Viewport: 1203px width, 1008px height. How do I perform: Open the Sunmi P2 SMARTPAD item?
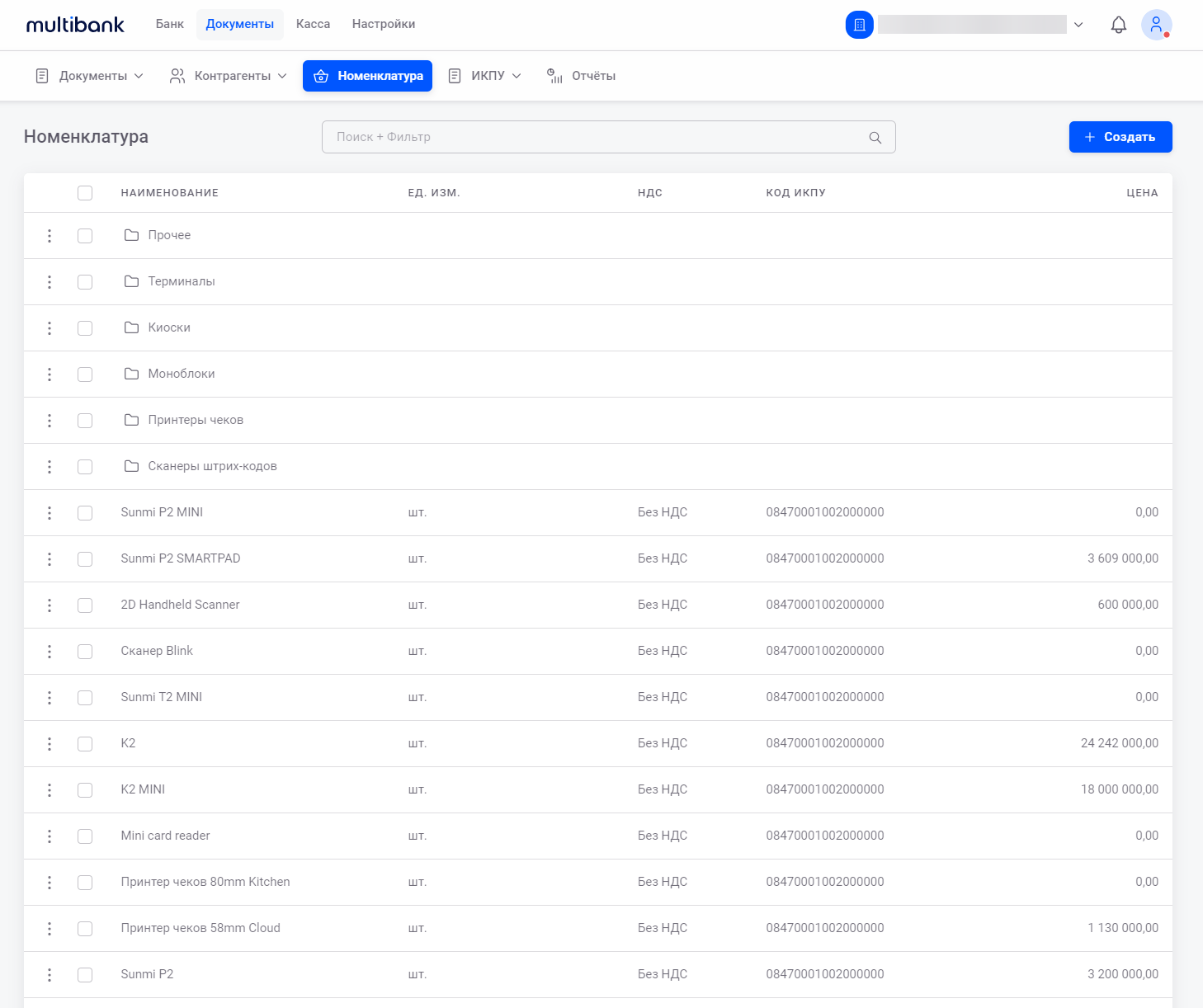pyautogui.click(x=181, y=558)
